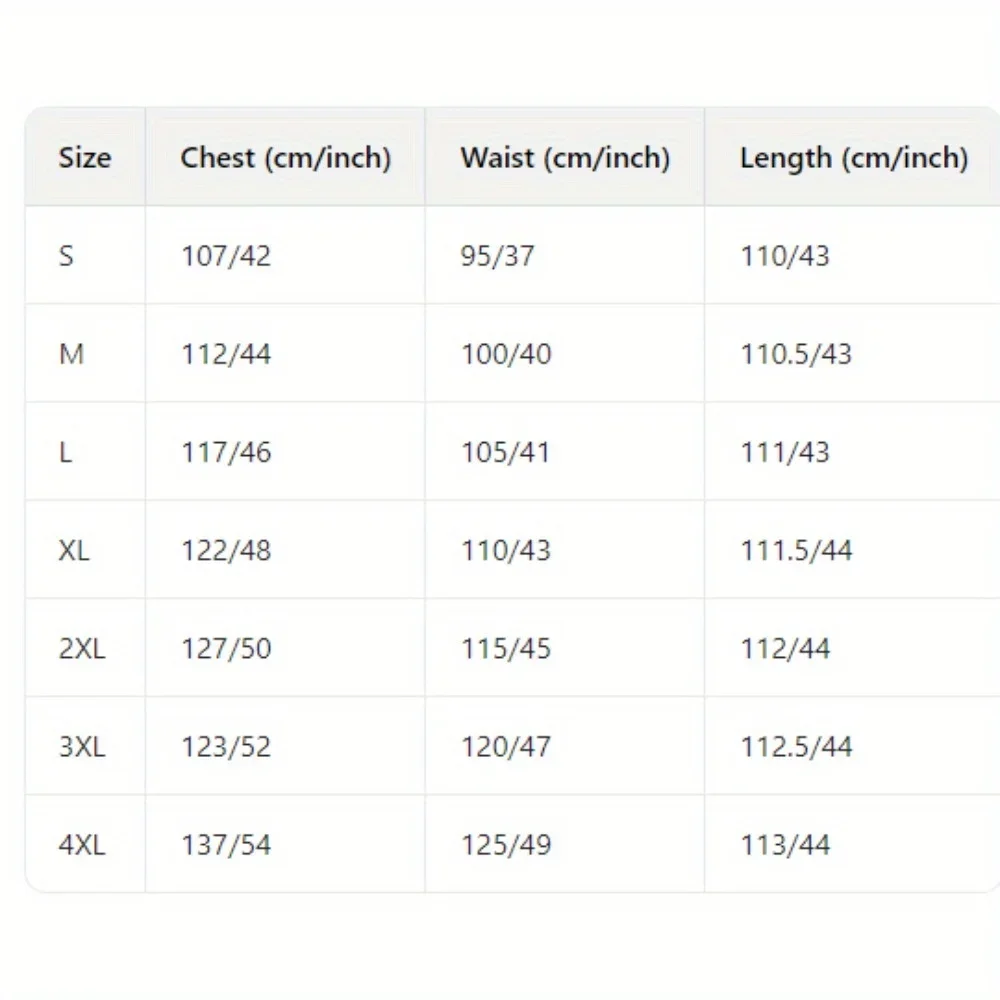Click chest value 112/44 for size M
Screen dimensions: 1000x1000
point(226,354)
